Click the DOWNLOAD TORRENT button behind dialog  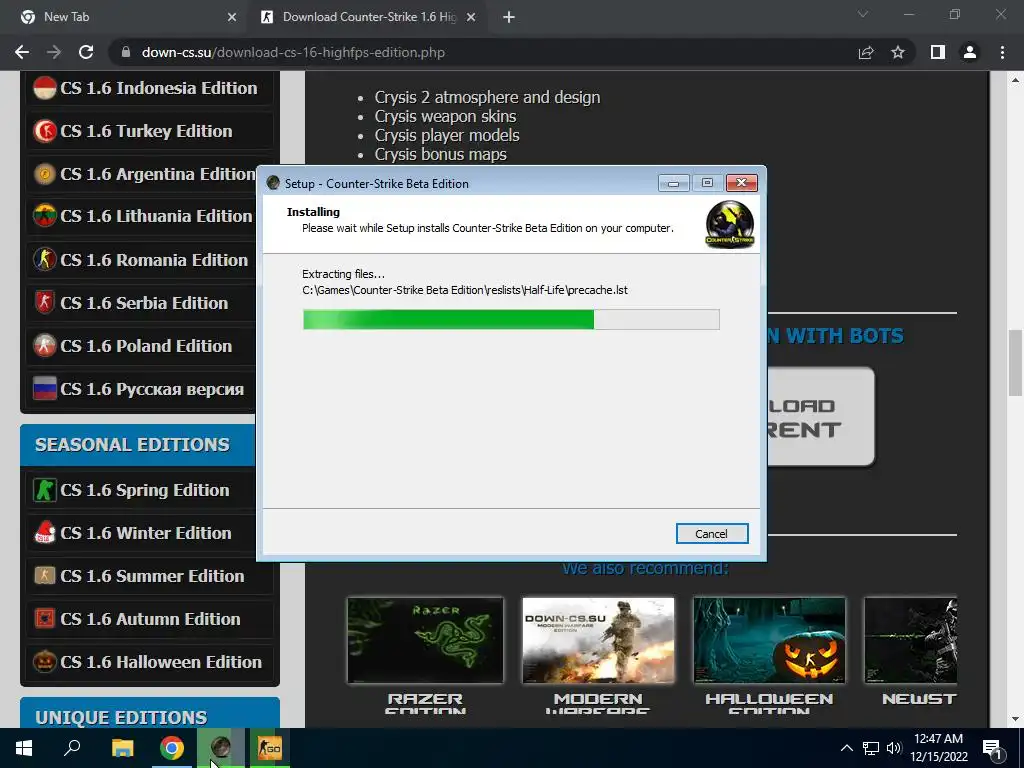point(821,417)
